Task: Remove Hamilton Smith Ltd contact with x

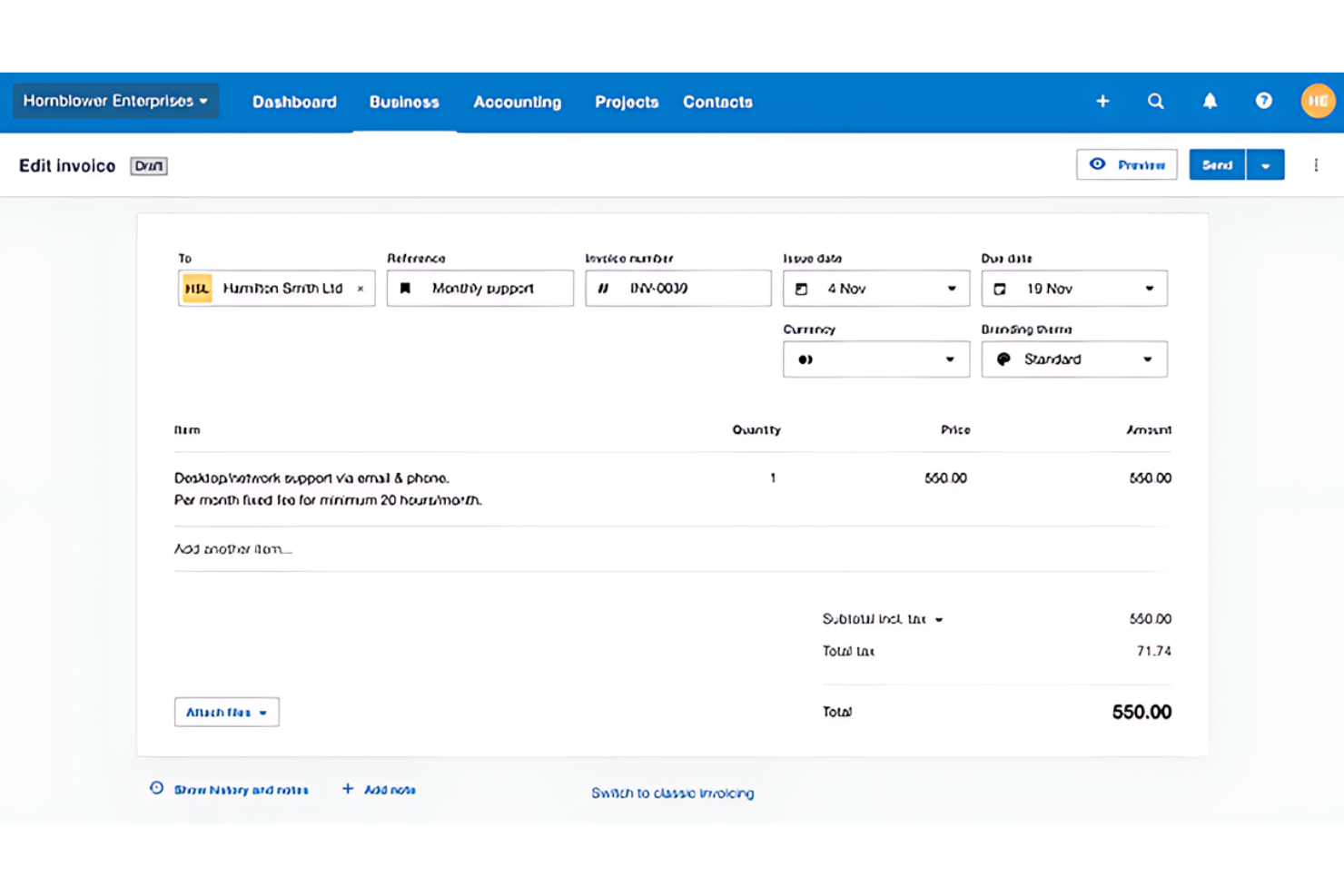Action: point(361,289)
